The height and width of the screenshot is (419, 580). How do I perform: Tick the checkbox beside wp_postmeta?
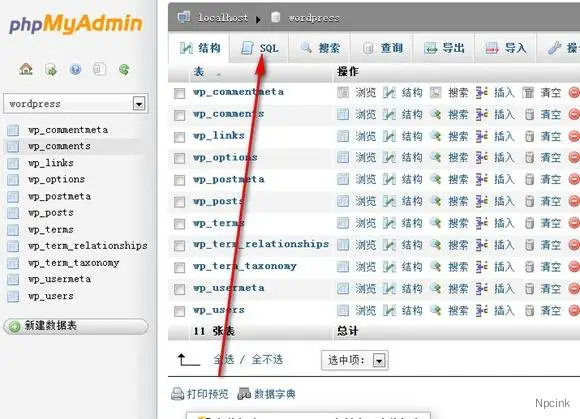point(179,180)
